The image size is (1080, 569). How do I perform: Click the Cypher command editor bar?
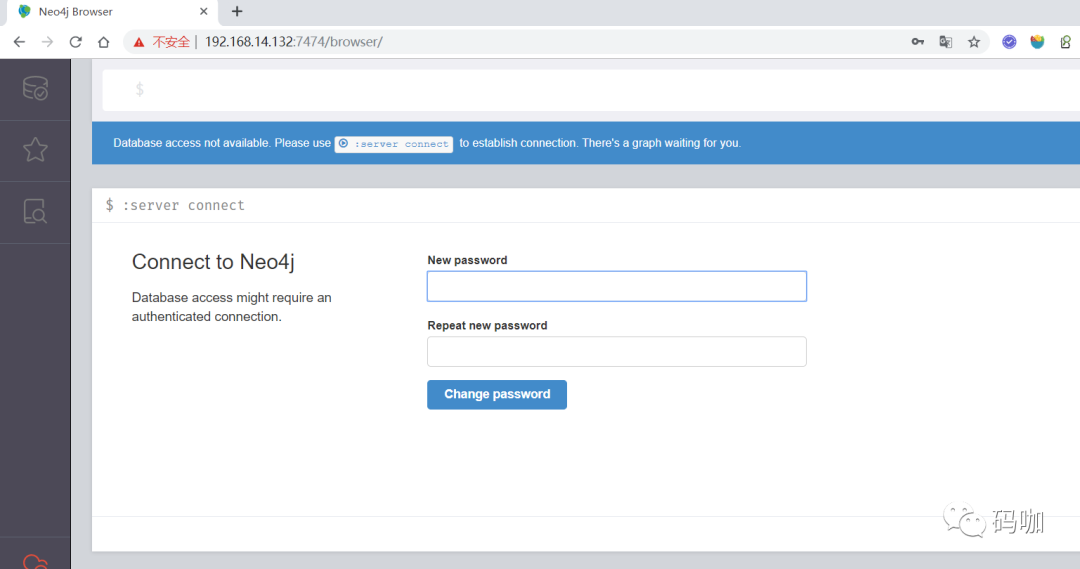(x=591, y=90)
